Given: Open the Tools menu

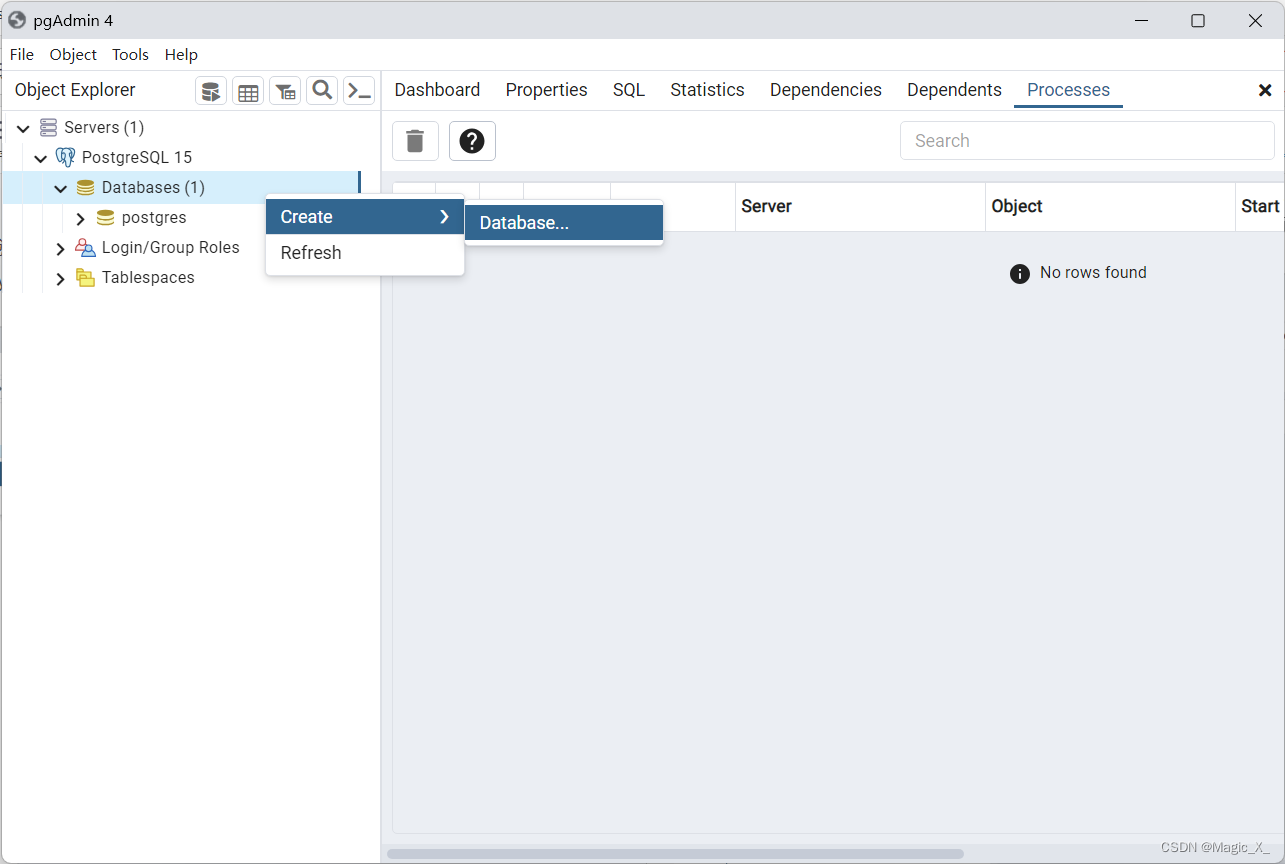Looking at the screenshot, I should tap(130, 54).
